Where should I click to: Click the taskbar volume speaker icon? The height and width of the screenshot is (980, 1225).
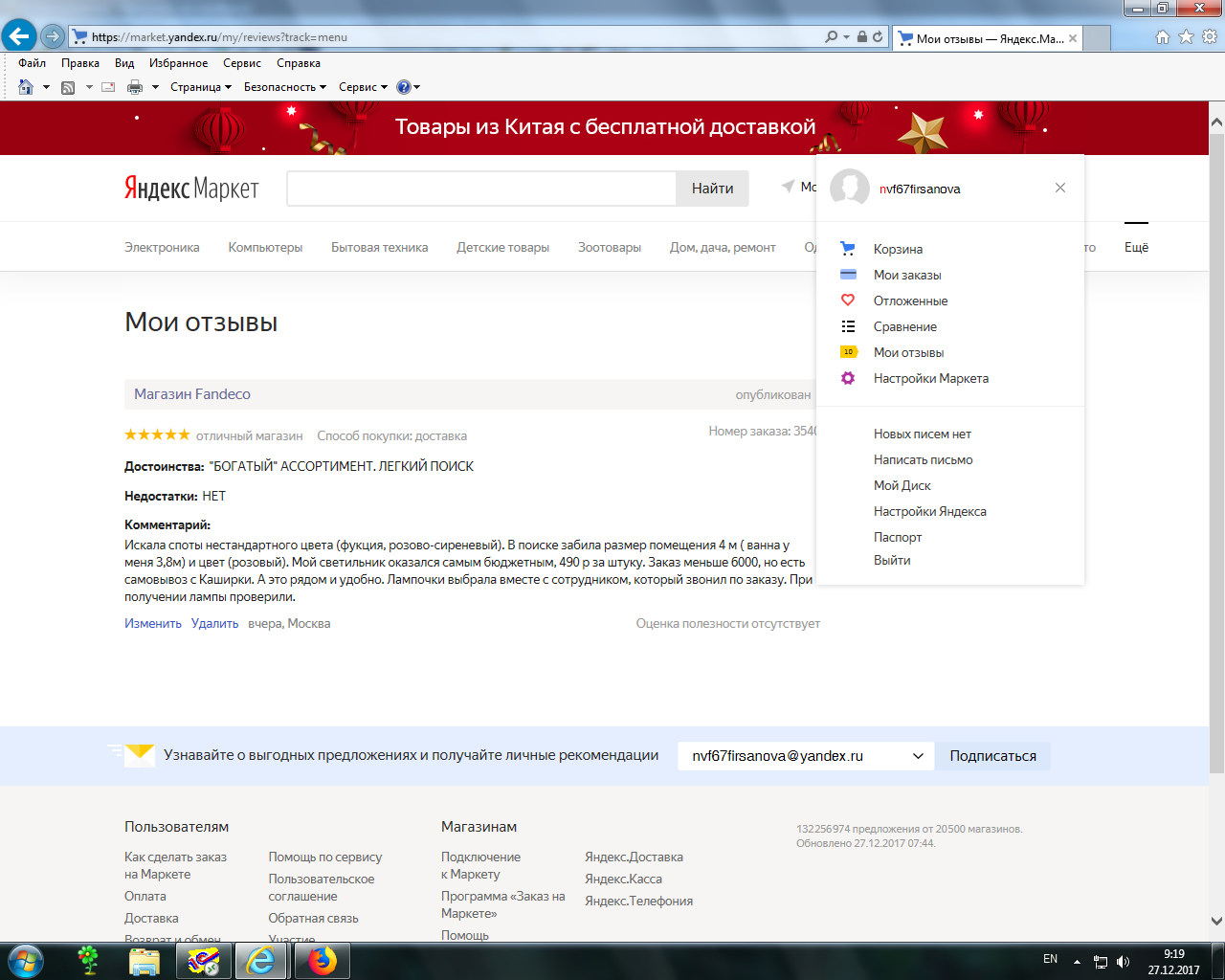[x=1124, y=962]
